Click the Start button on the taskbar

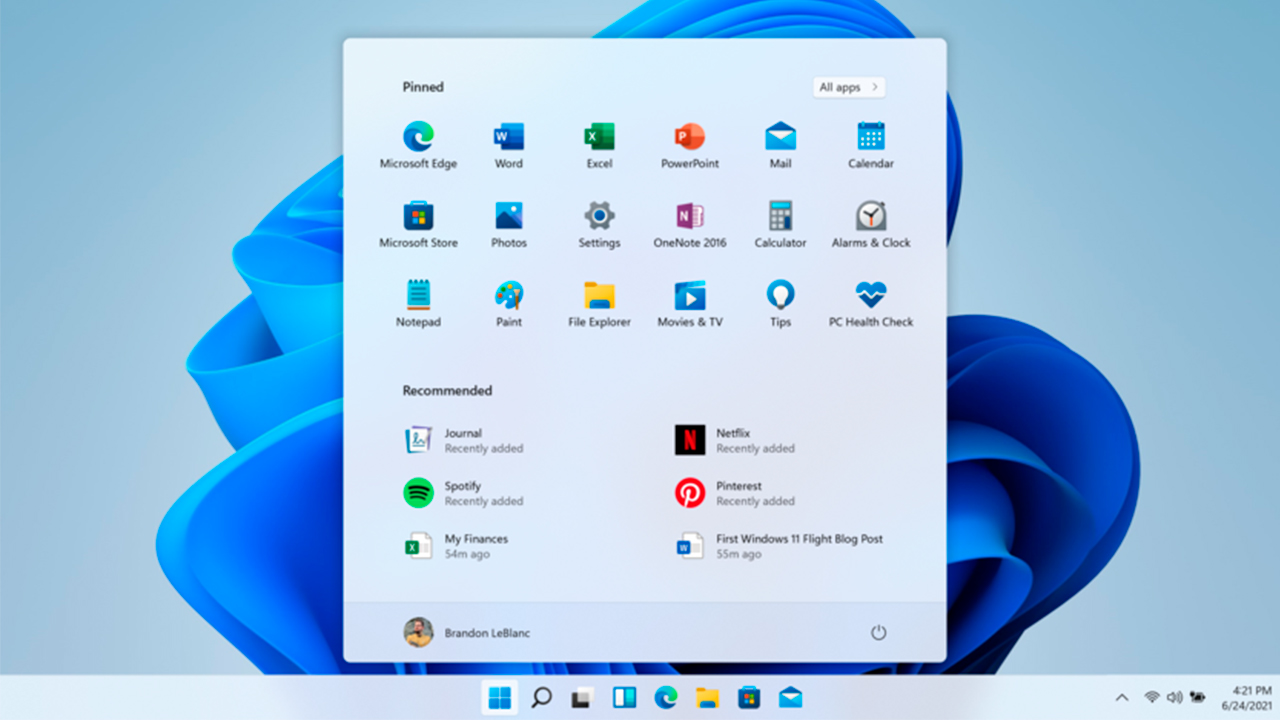pyautogui.click(x=499, y=697)
